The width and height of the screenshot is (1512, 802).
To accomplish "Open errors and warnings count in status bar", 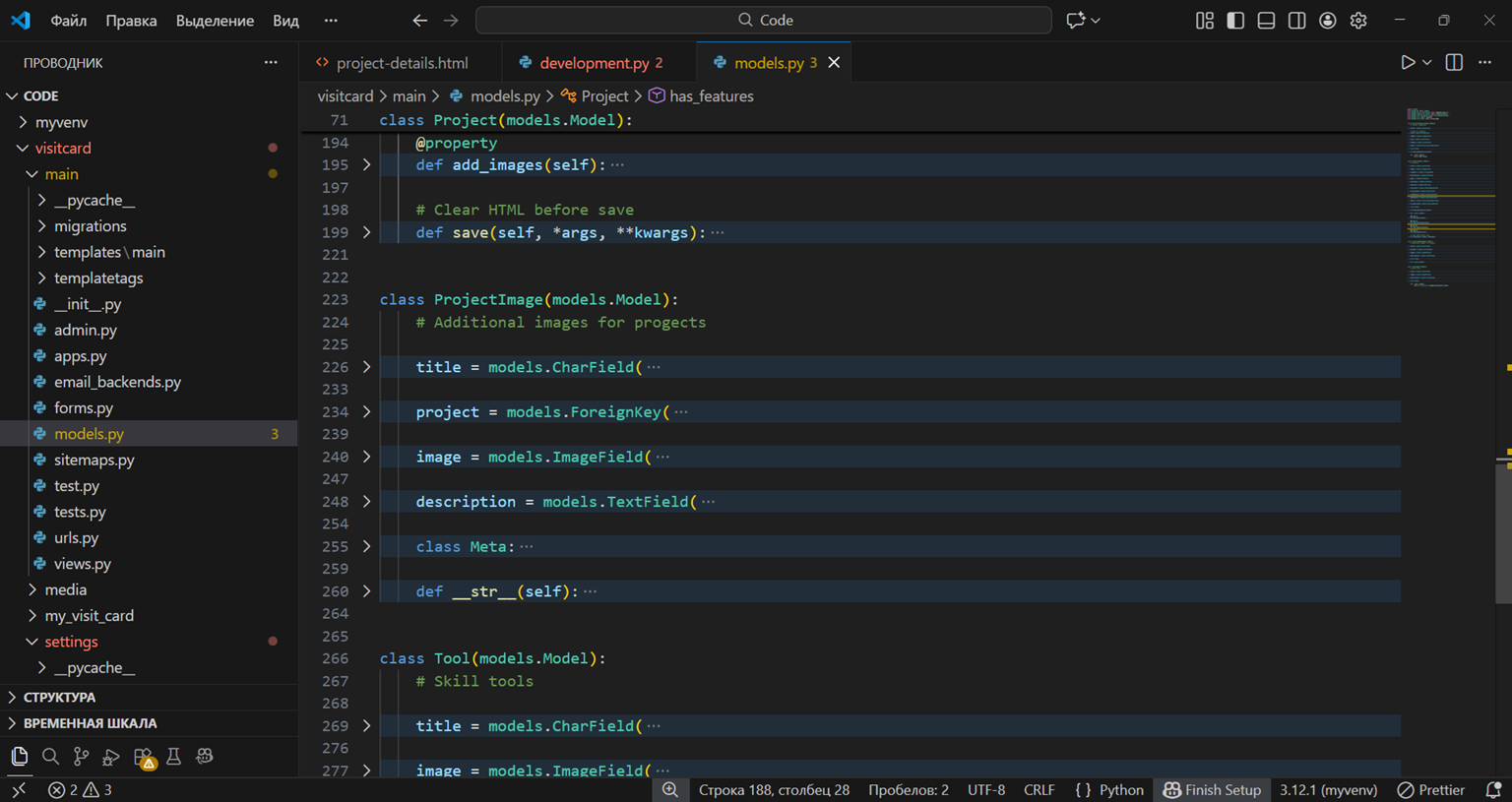I will [80, 789].
